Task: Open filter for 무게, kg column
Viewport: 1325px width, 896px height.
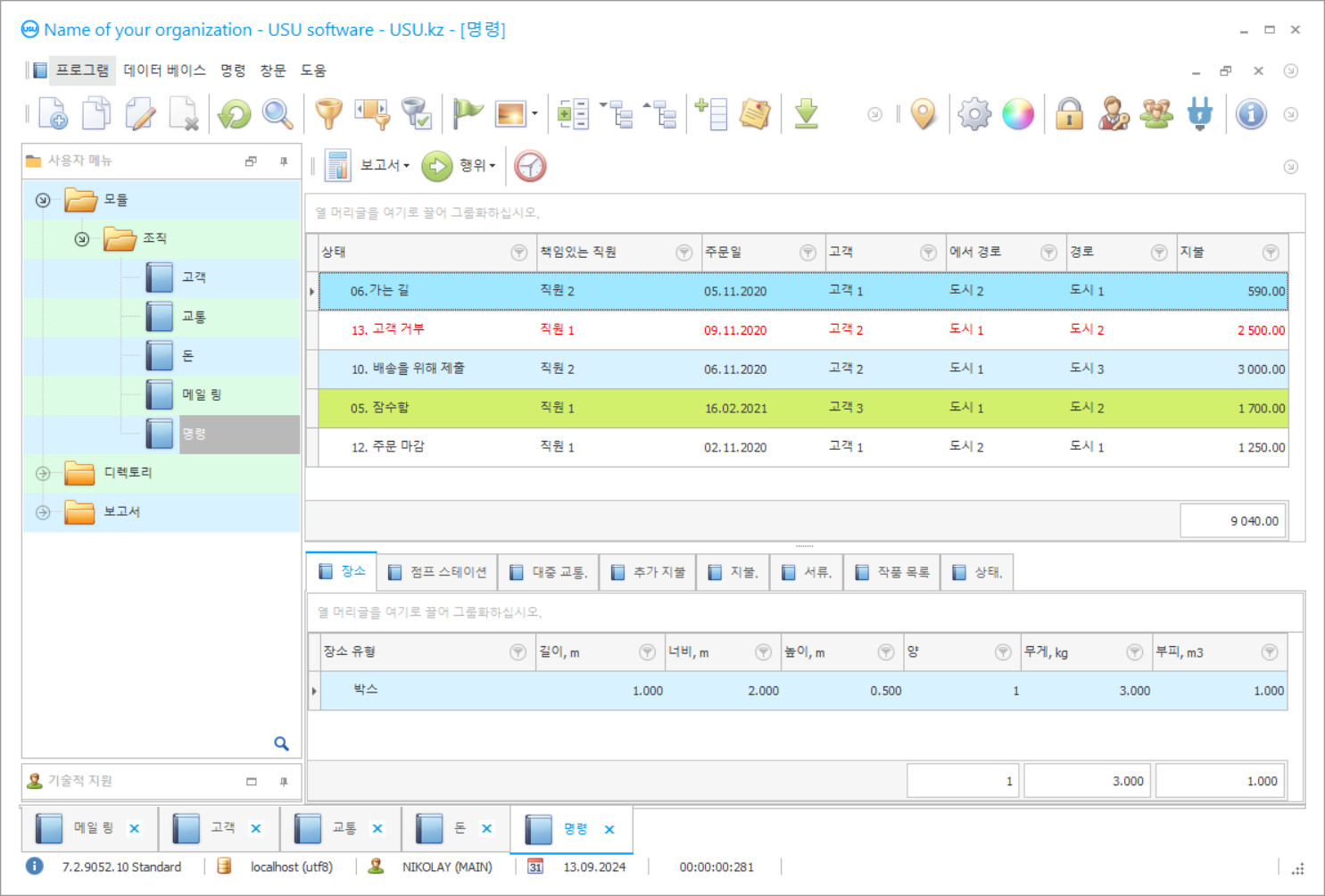Action: pos(1134,652)
